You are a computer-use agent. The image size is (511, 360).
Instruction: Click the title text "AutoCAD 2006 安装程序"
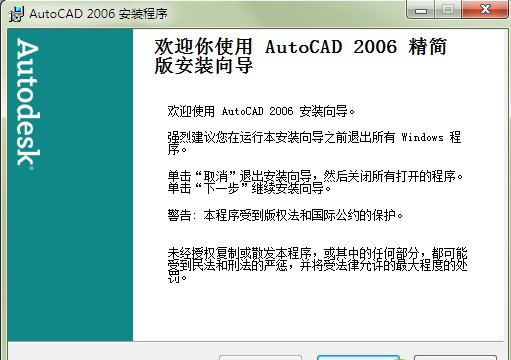point(98,14)
